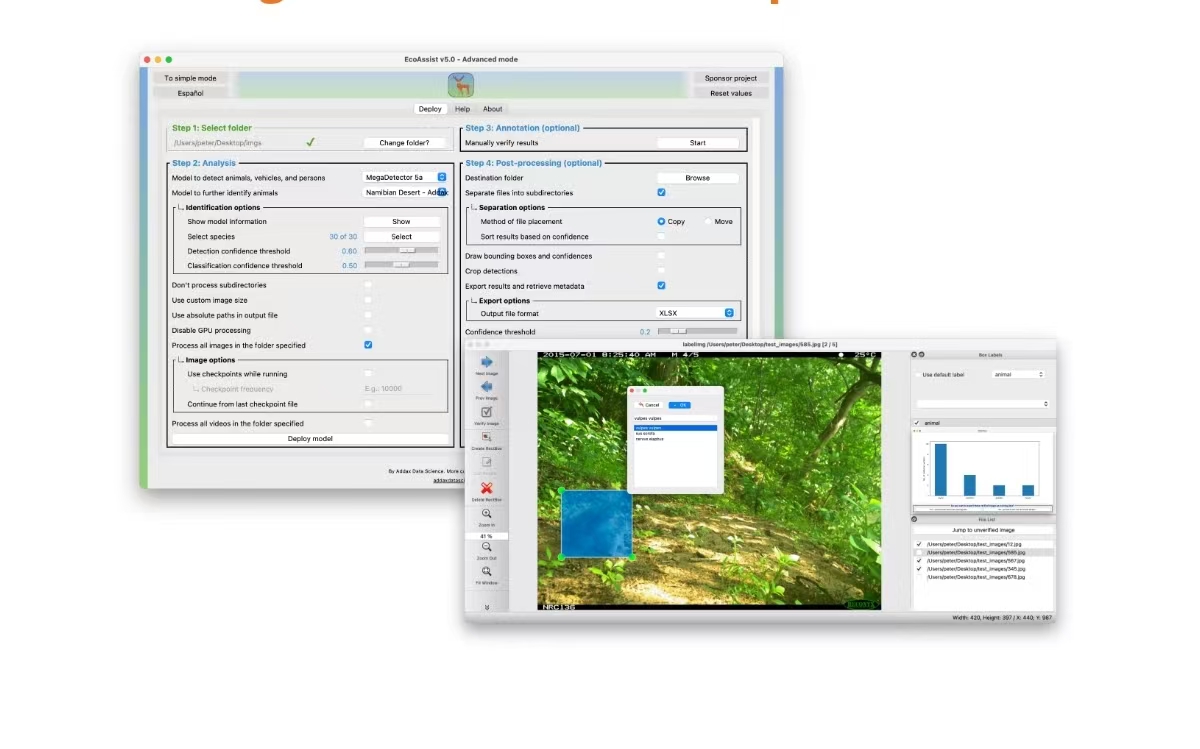Select the Create RectBox tool
The height and width of the screenshot is (749, 1200).
pos(487,437)
